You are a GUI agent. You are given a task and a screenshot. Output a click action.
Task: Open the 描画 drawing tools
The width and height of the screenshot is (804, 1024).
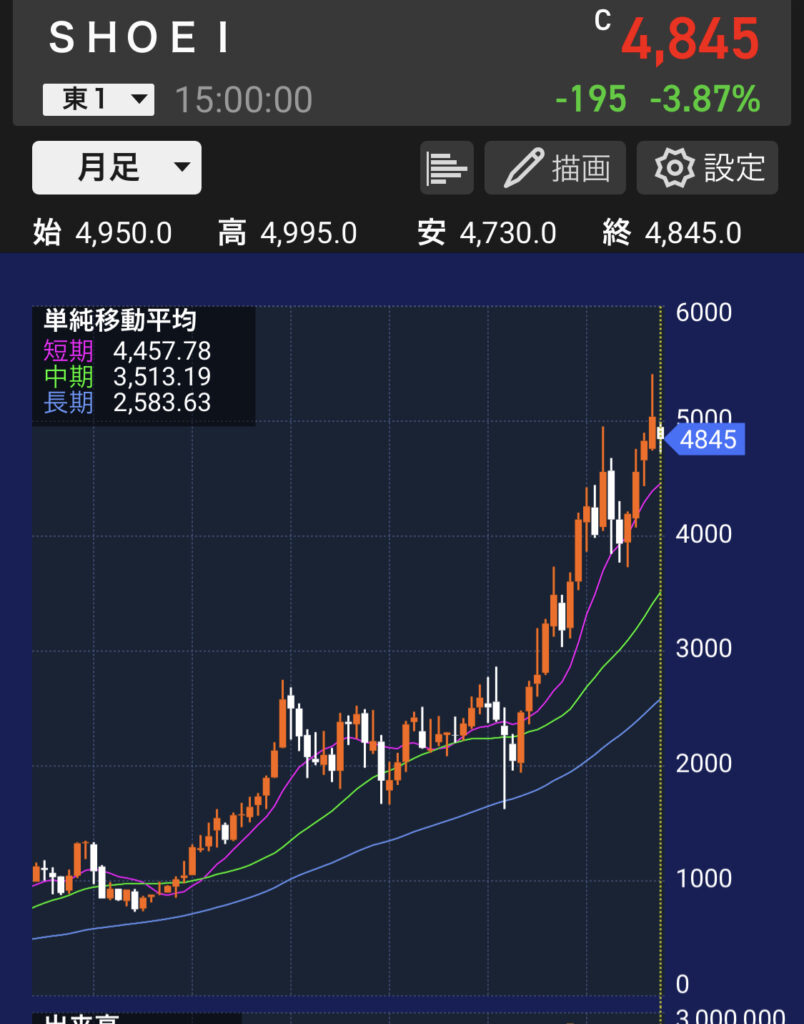coord(555,168)
